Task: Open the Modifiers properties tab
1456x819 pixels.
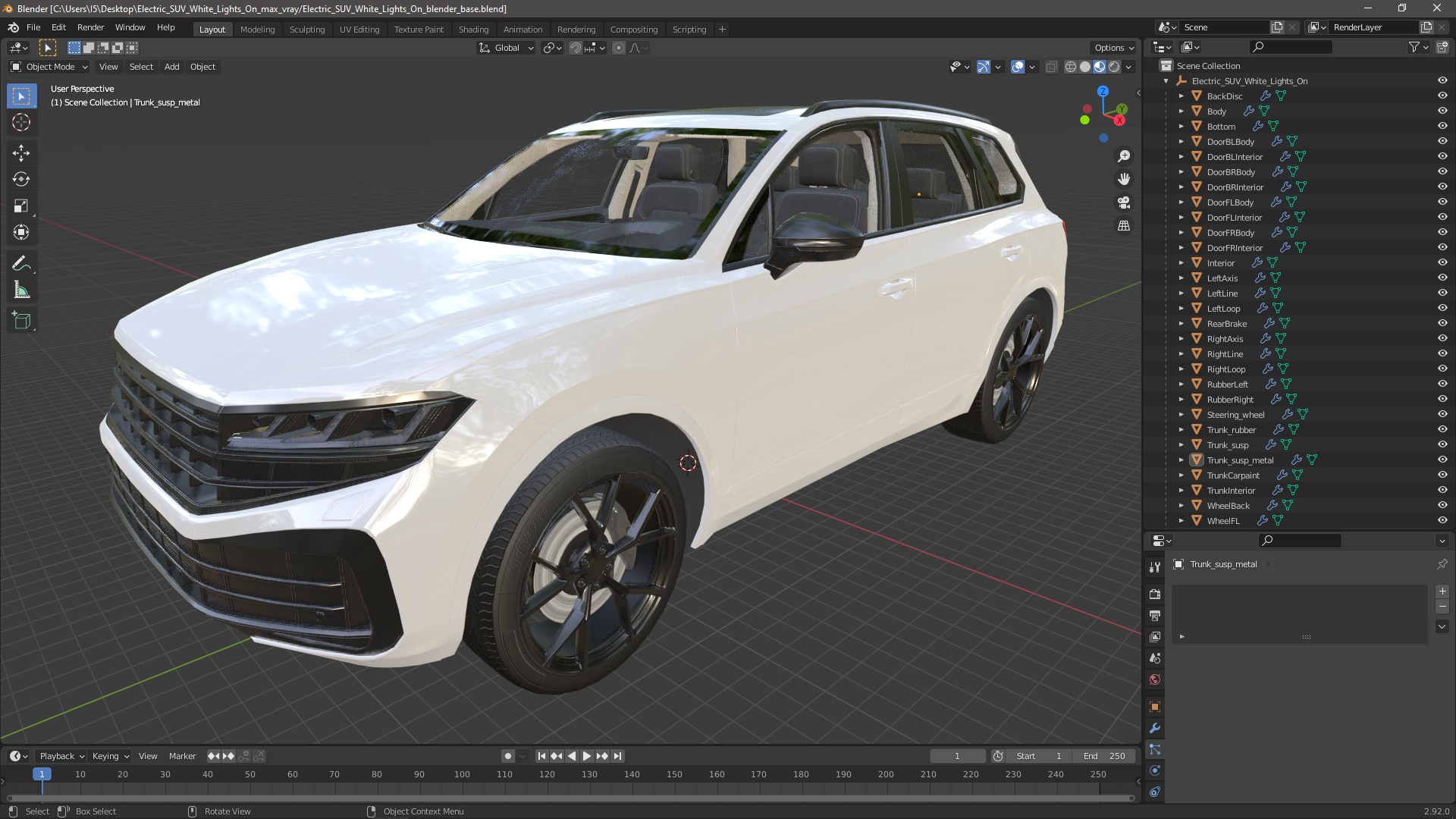Action: pos(1155,728)
